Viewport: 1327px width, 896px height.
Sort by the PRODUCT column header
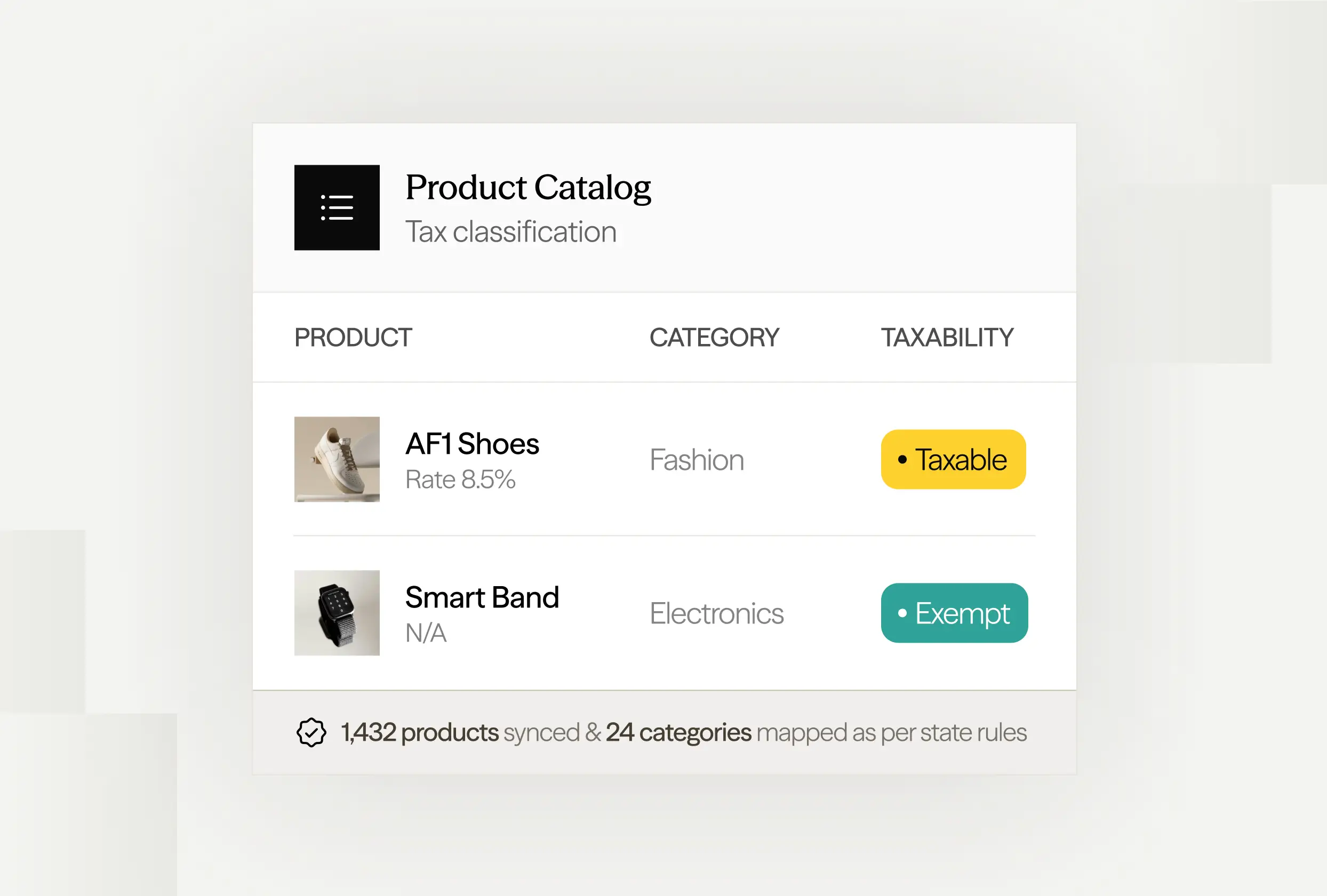click(353, 338)
